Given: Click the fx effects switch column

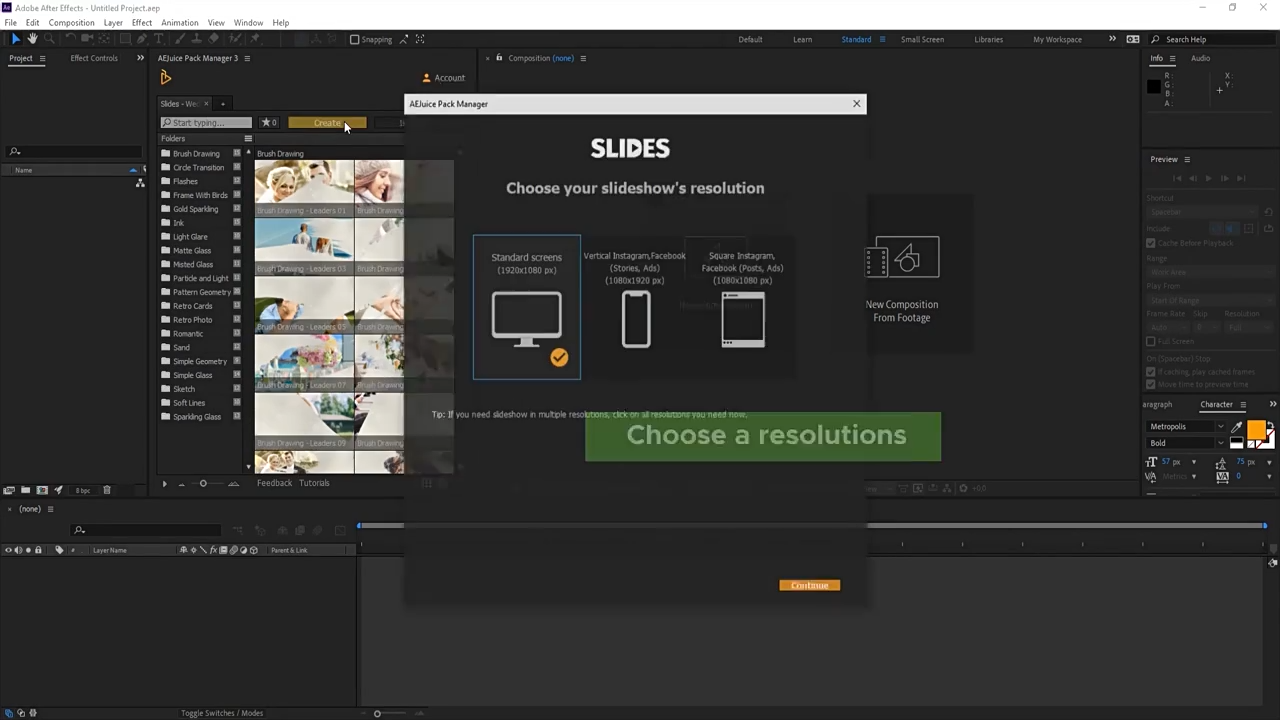Looking at the screenshot, I should pos(212,550).
